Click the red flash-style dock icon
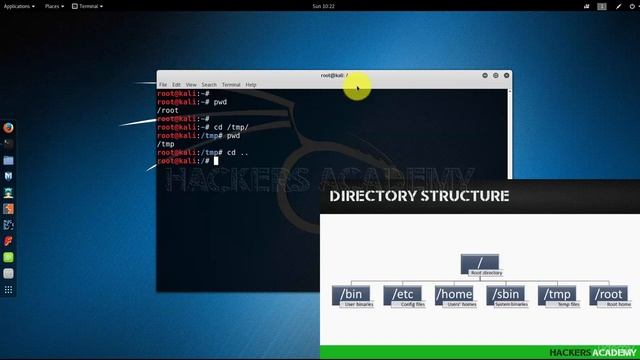640x360 pixels. (x=8, y=241)
